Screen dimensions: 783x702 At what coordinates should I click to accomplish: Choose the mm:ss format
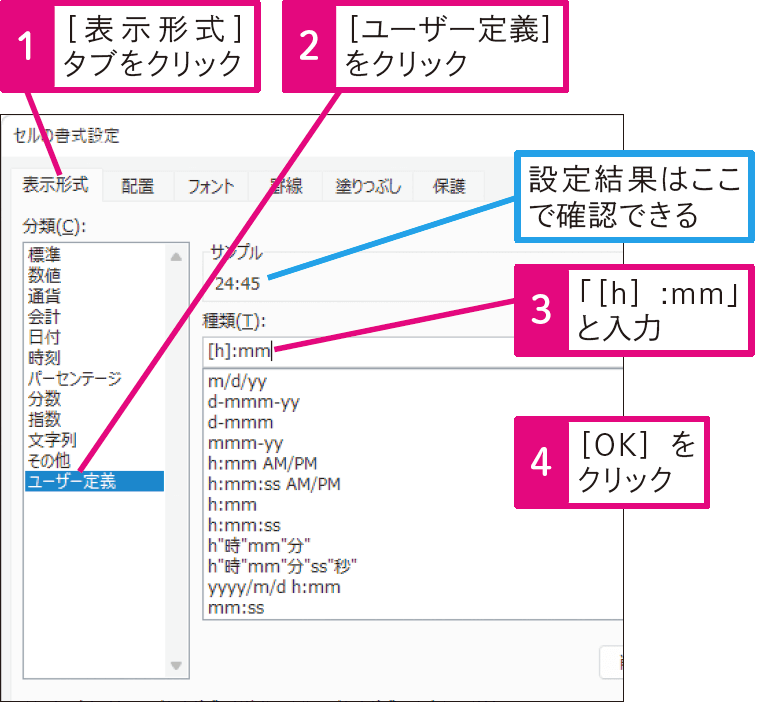click(x=236, y=608)
